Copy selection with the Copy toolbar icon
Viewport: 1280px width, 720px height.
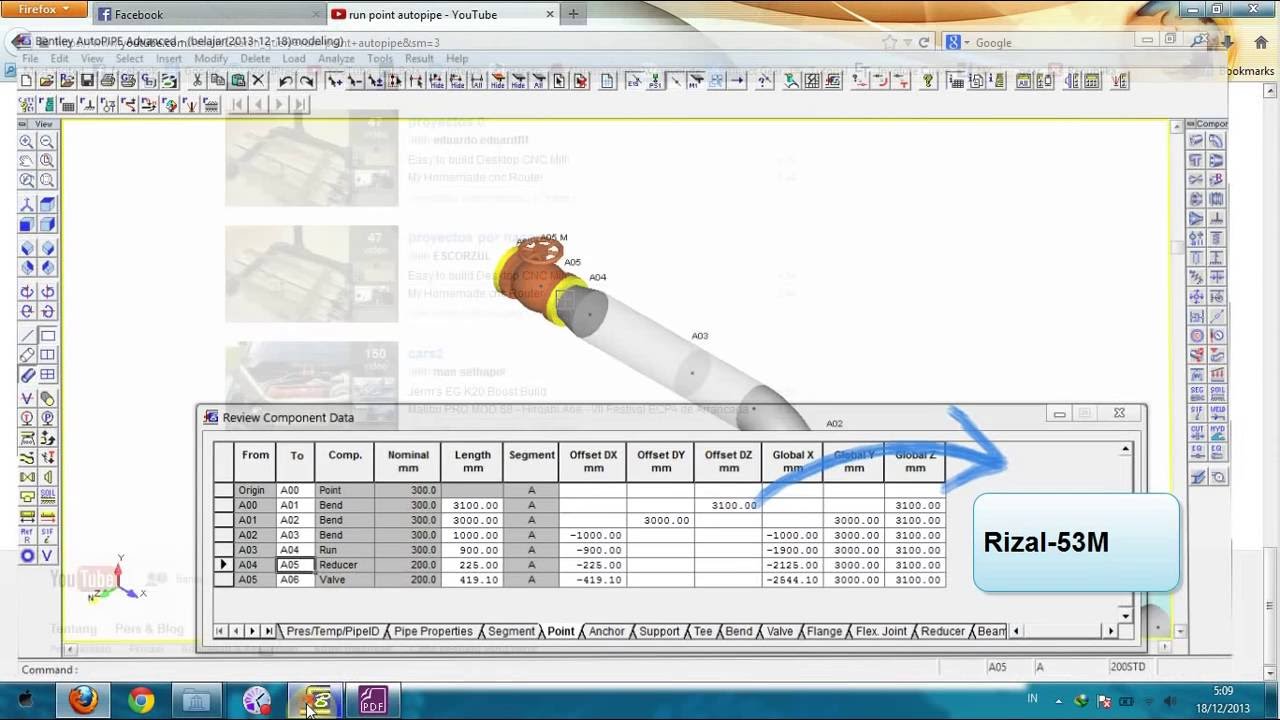pyautogui.click(x=218, y=81)
